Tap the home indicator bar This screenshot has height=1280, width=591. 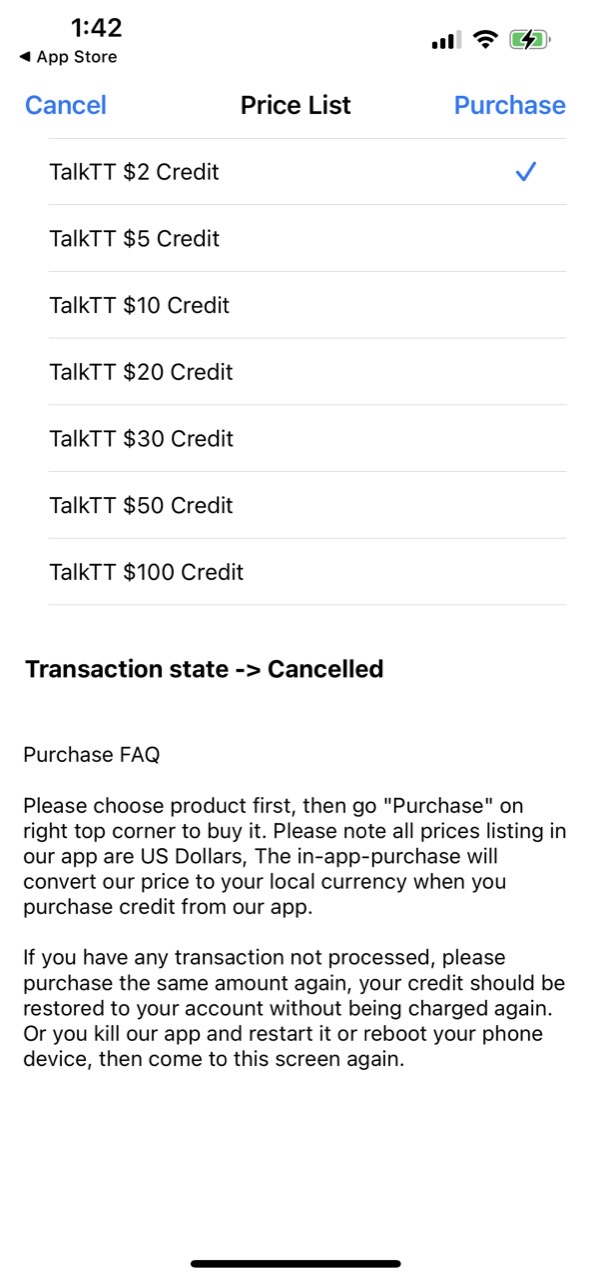pyautogui.click(x=295, y=1262)
